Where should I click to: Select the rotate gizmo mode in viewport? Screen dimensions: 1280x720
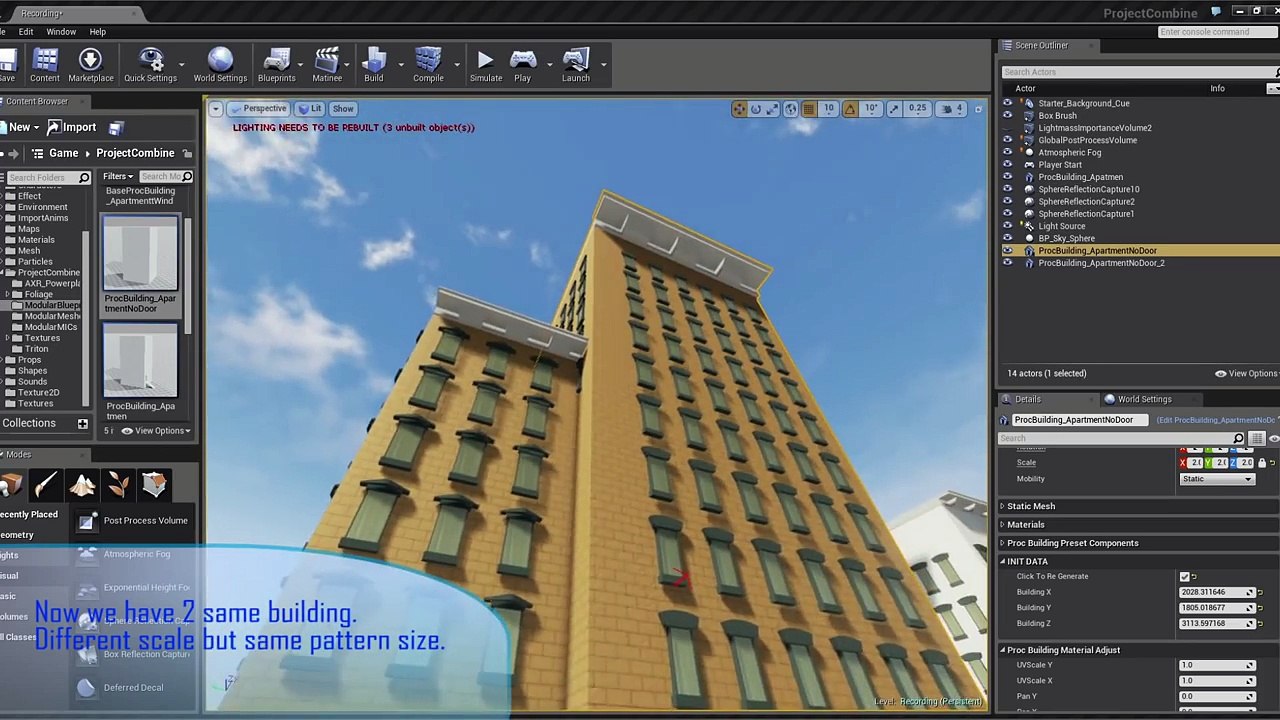click(x=756, y=109)
